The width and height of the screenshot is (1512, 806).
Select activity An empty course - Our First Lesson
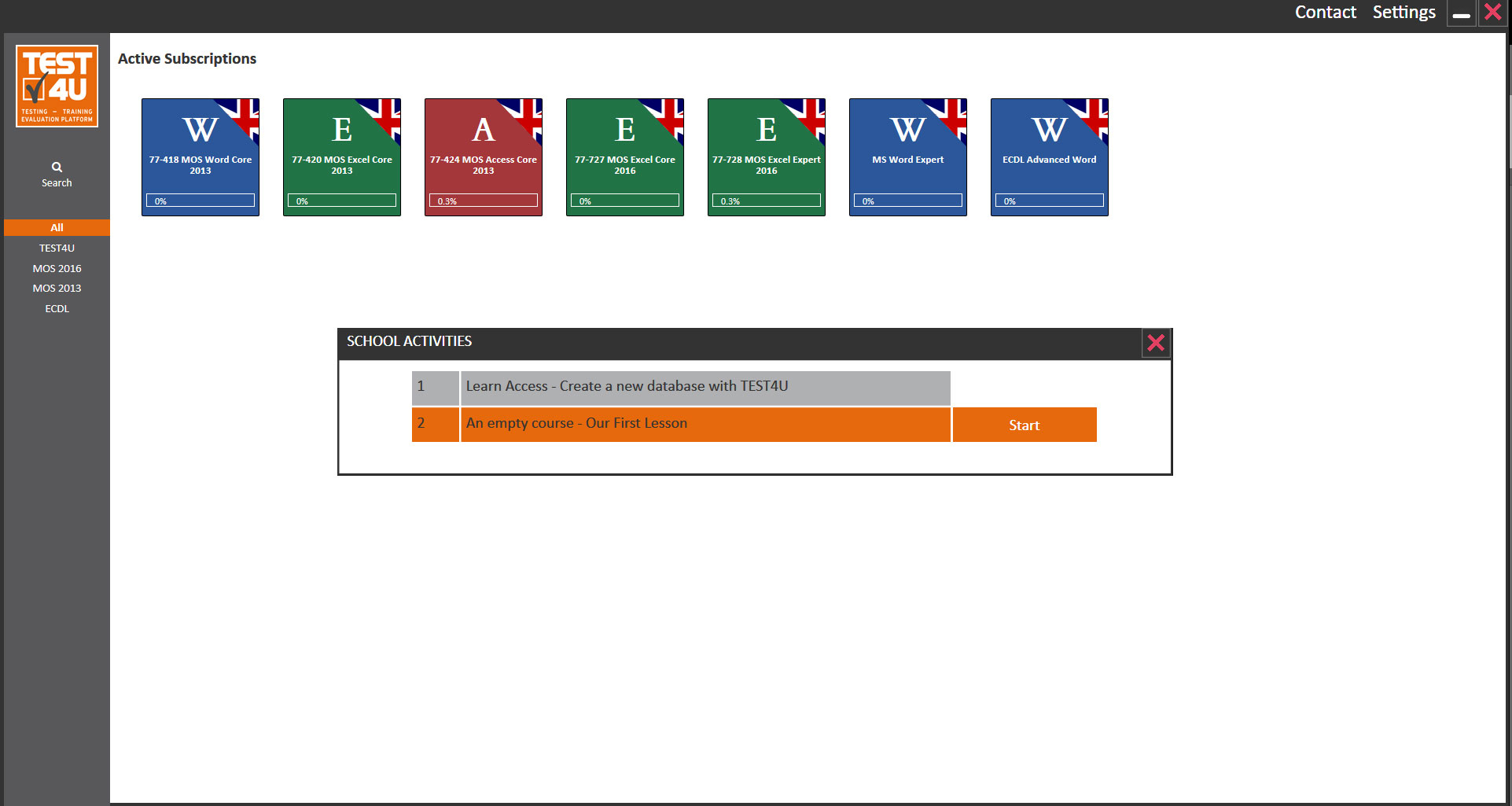(x=705, y=424)
